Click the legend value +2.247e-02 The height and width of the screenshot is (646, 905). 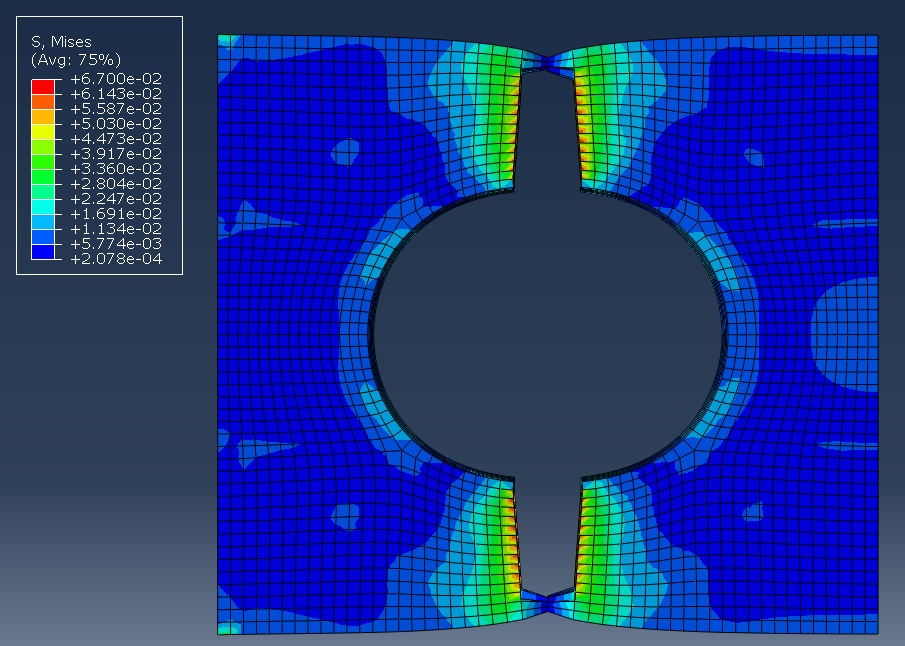tap(116, 199)
